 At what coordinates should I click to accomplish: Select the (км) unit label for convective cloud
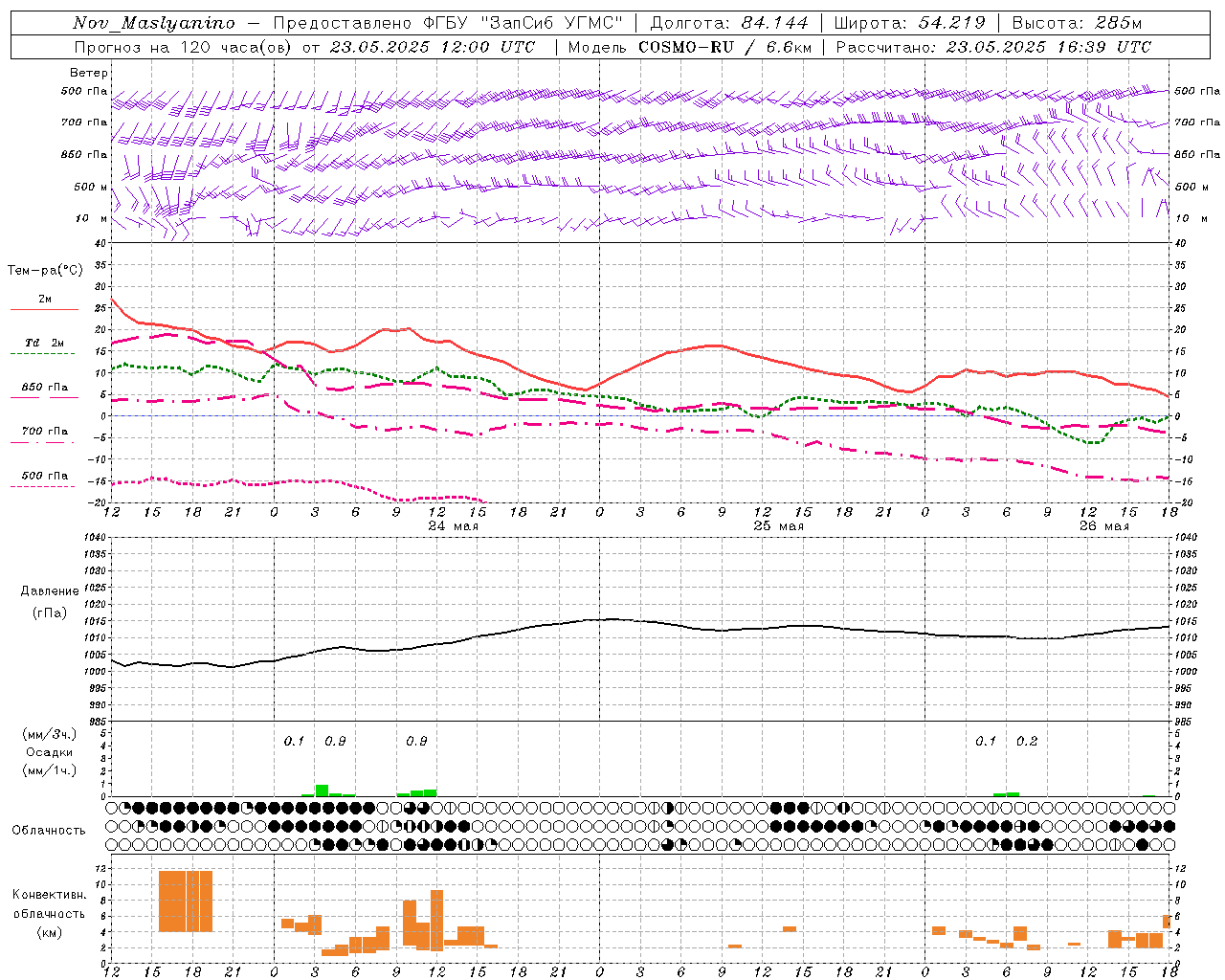click(50, 931)
